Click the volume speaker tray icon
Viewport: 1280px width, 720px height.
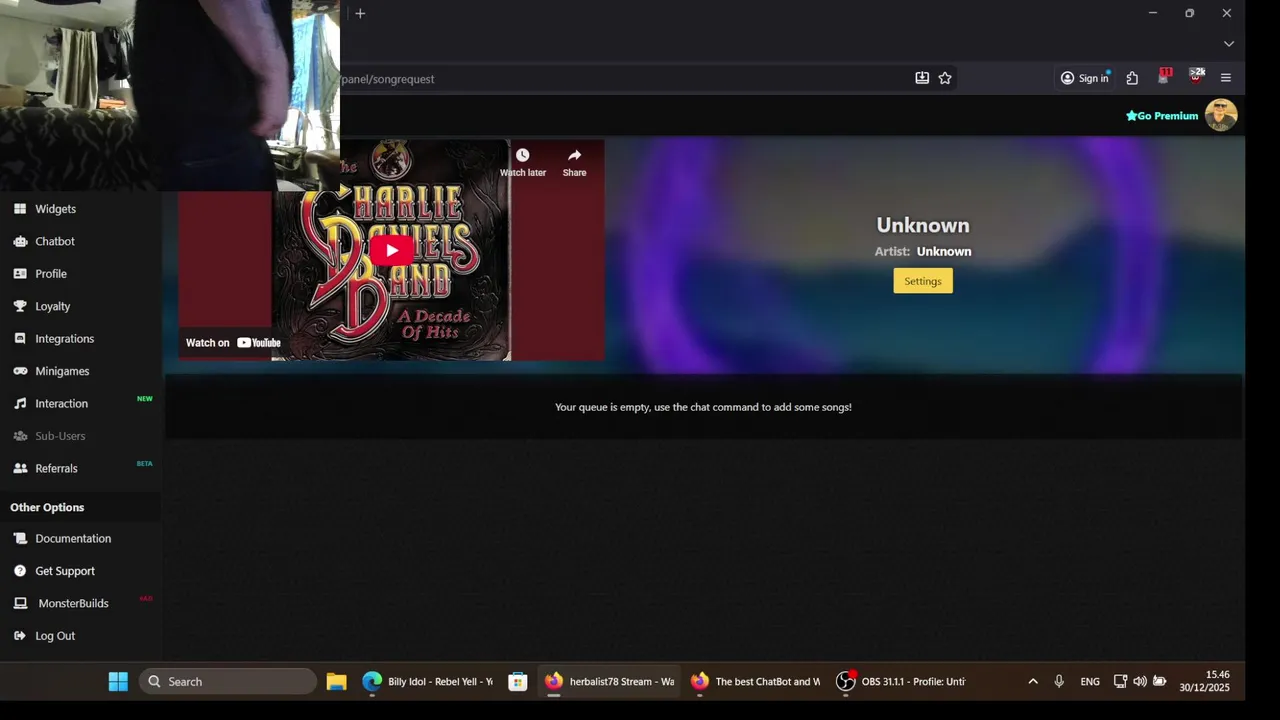[1140, 681]
